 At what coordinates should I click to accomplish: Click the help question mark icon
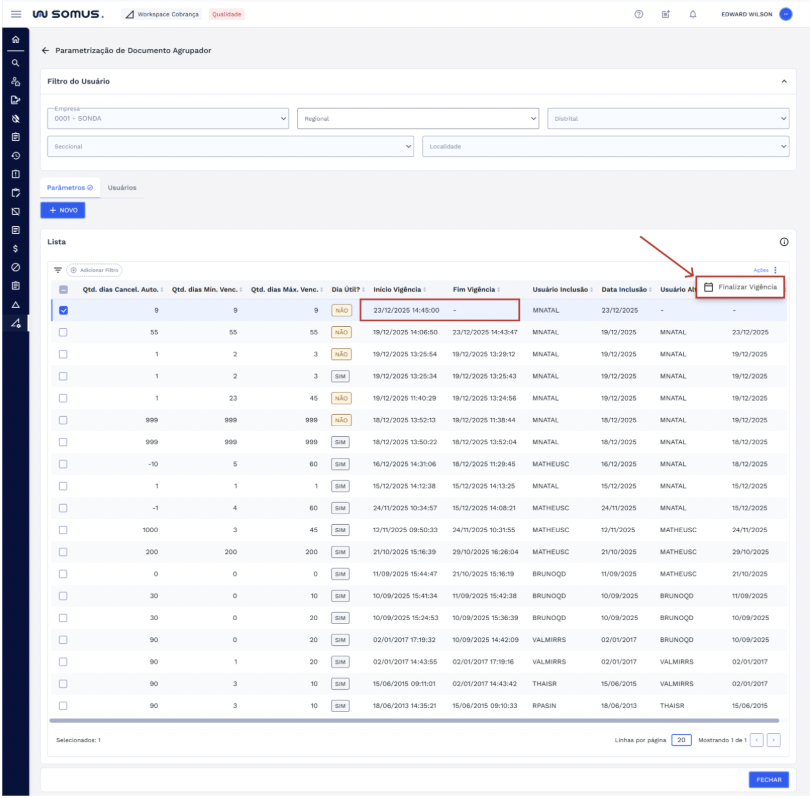(639, 14)
